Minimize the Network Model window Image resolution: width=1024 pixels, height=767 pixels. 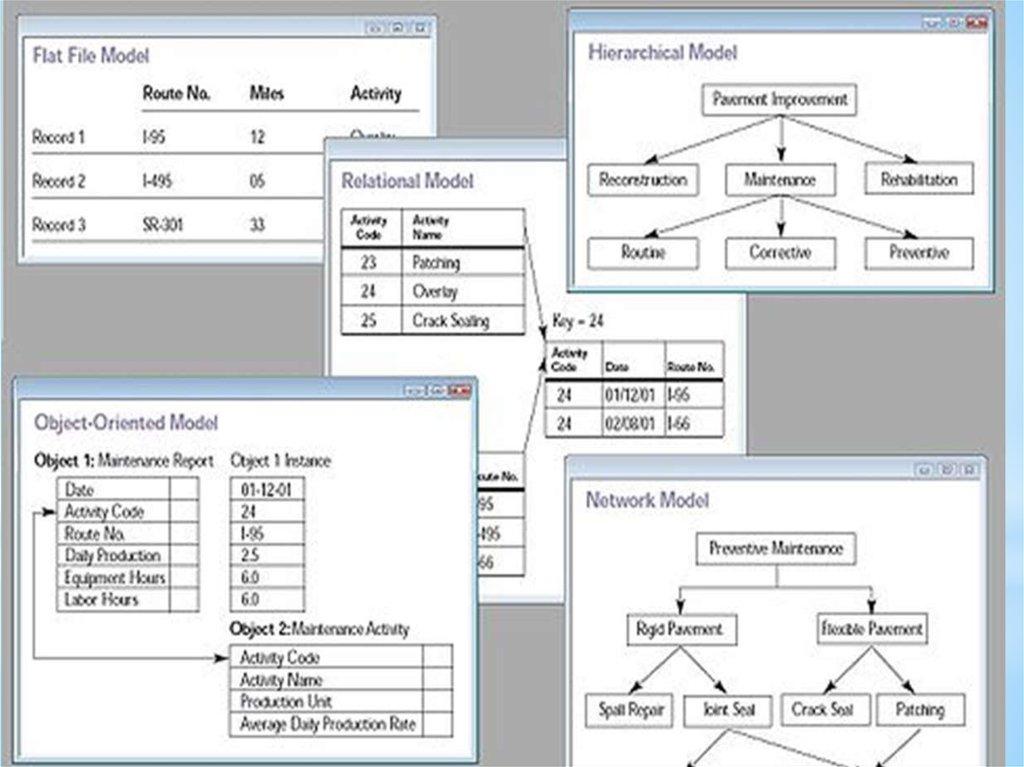tap(925, 468)
